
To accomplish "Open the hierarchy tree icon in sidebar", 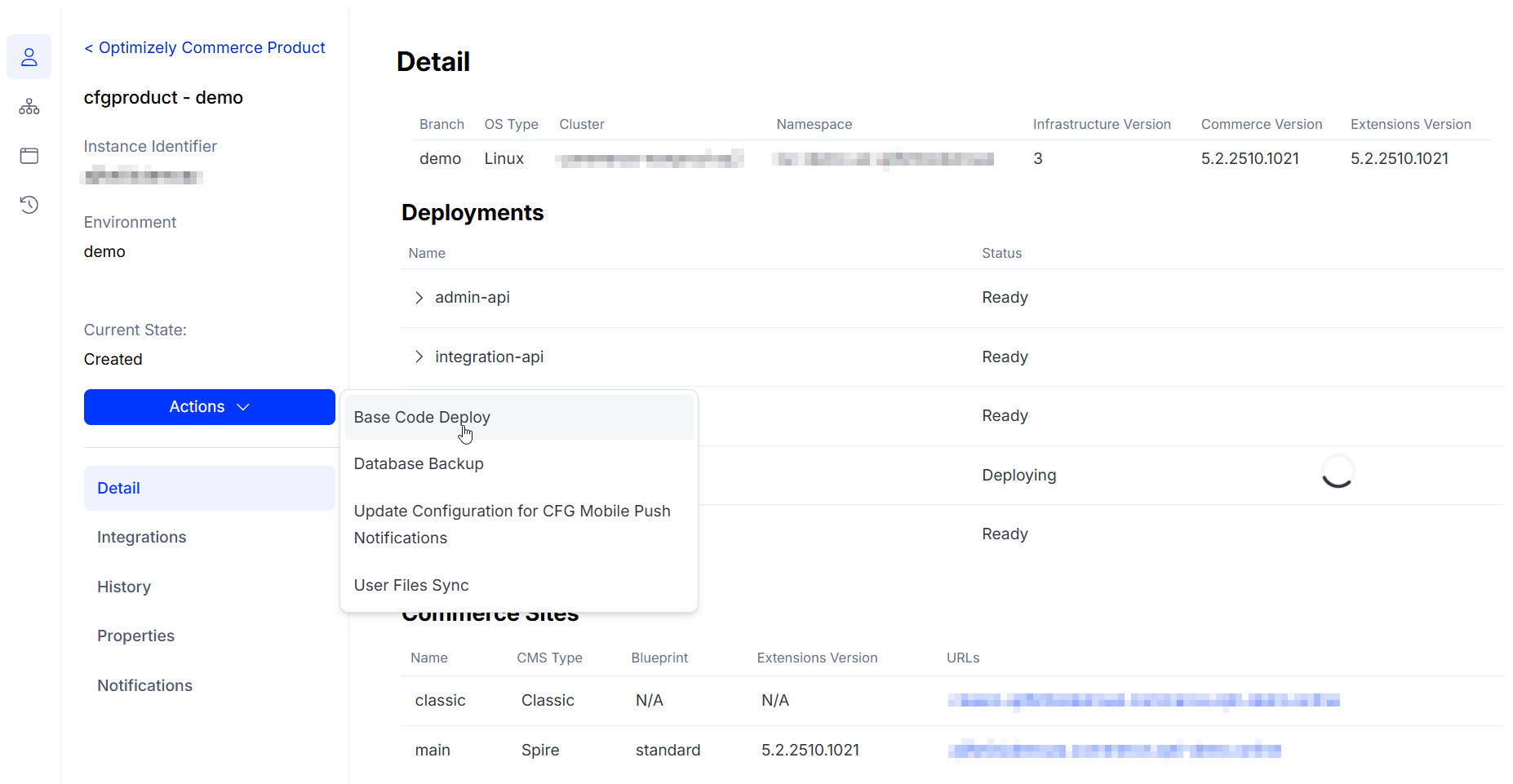I will [x=29, y=107].
